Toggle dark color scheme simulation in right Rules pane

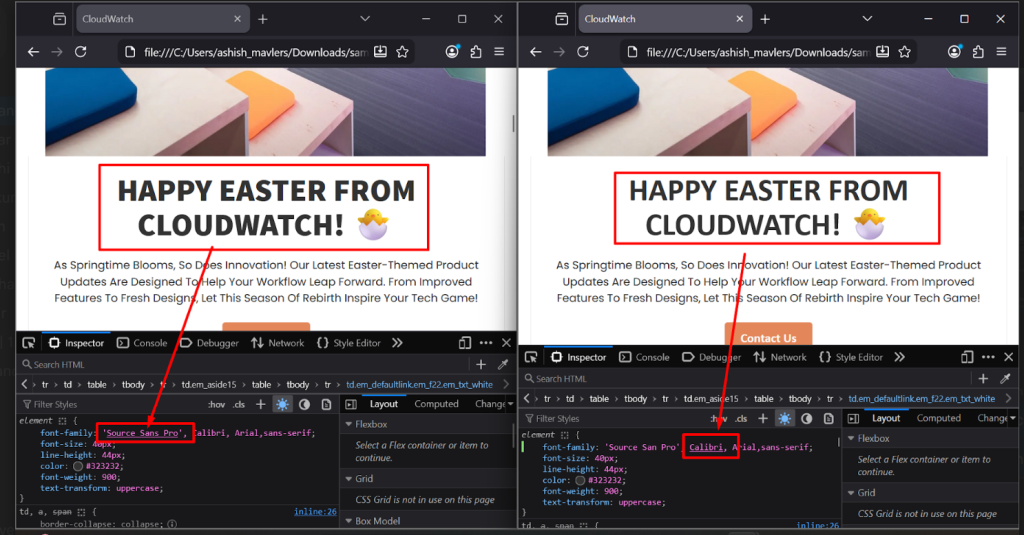click(x=807, y=419)
